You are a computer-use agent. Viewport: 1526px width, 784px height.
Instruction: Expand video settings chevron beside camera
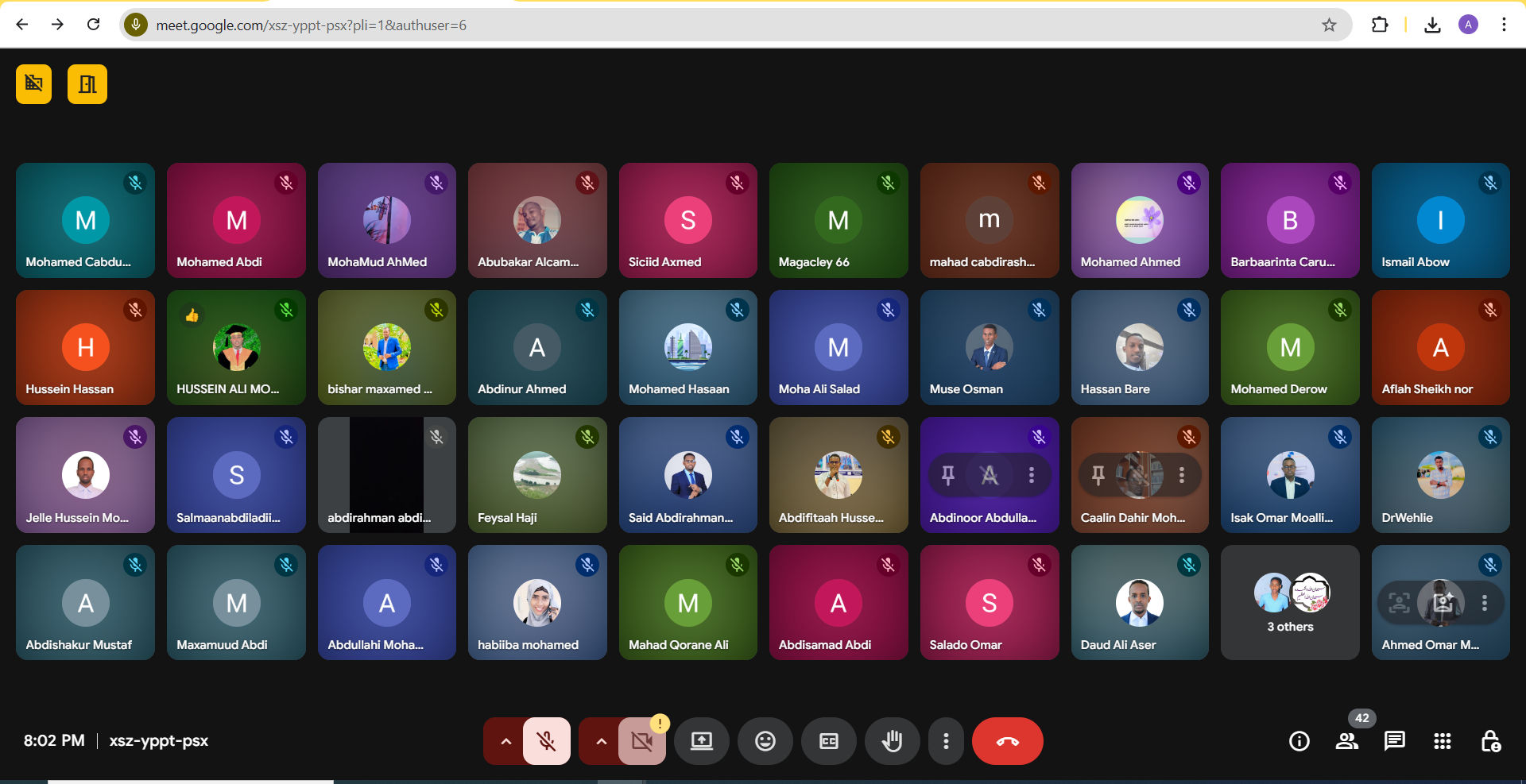pyautogui.click(x=601, y=741)
